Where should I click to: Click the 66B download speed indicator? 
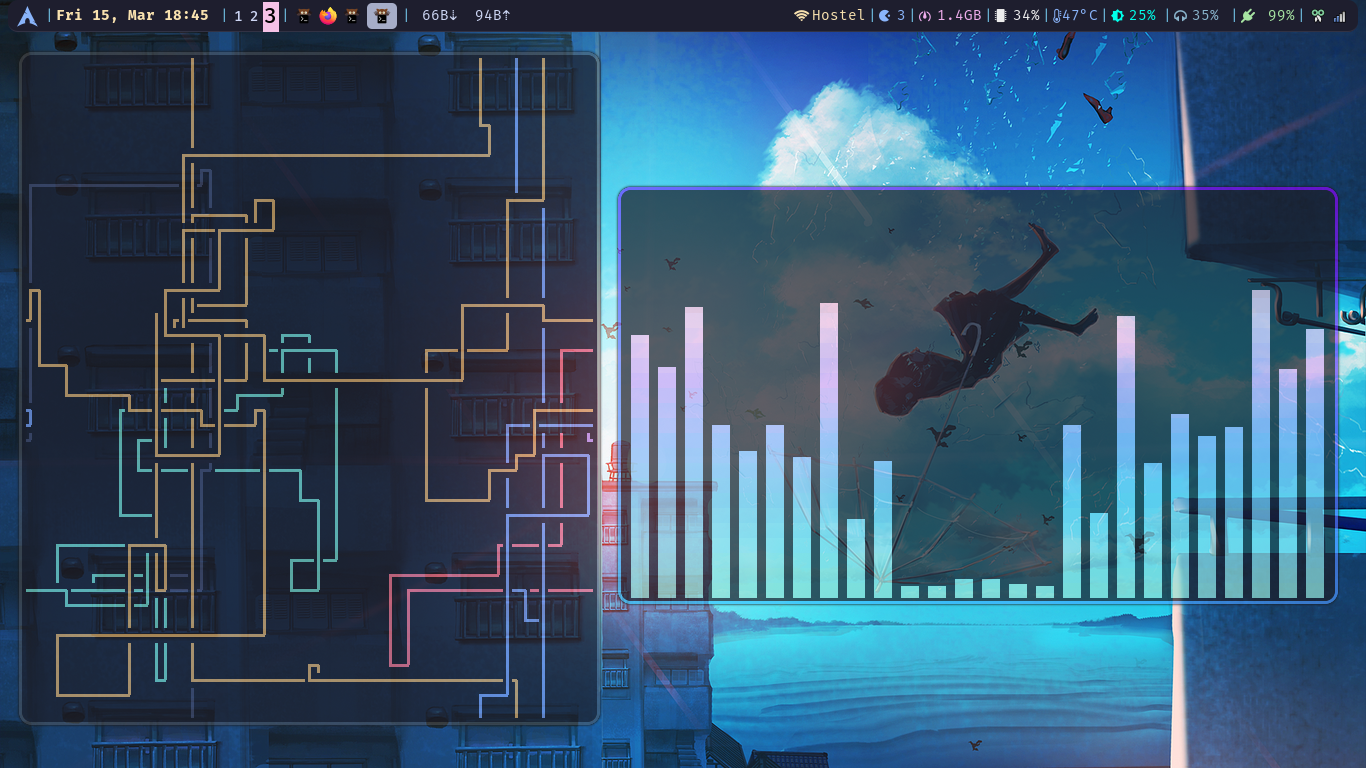tap(439, 16)
